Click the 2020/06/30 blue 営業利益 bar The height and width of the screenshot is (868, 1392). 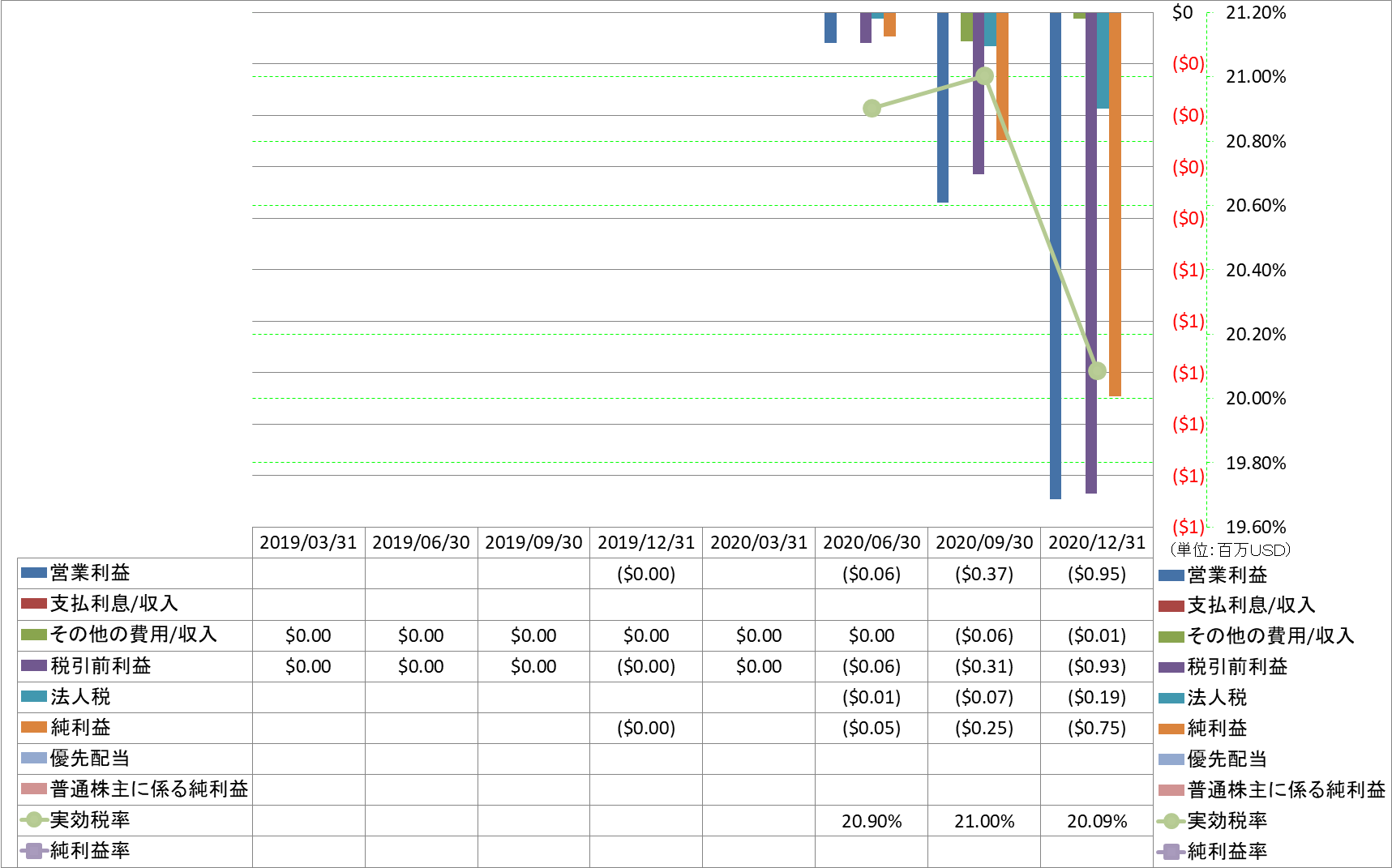point(830,28)
